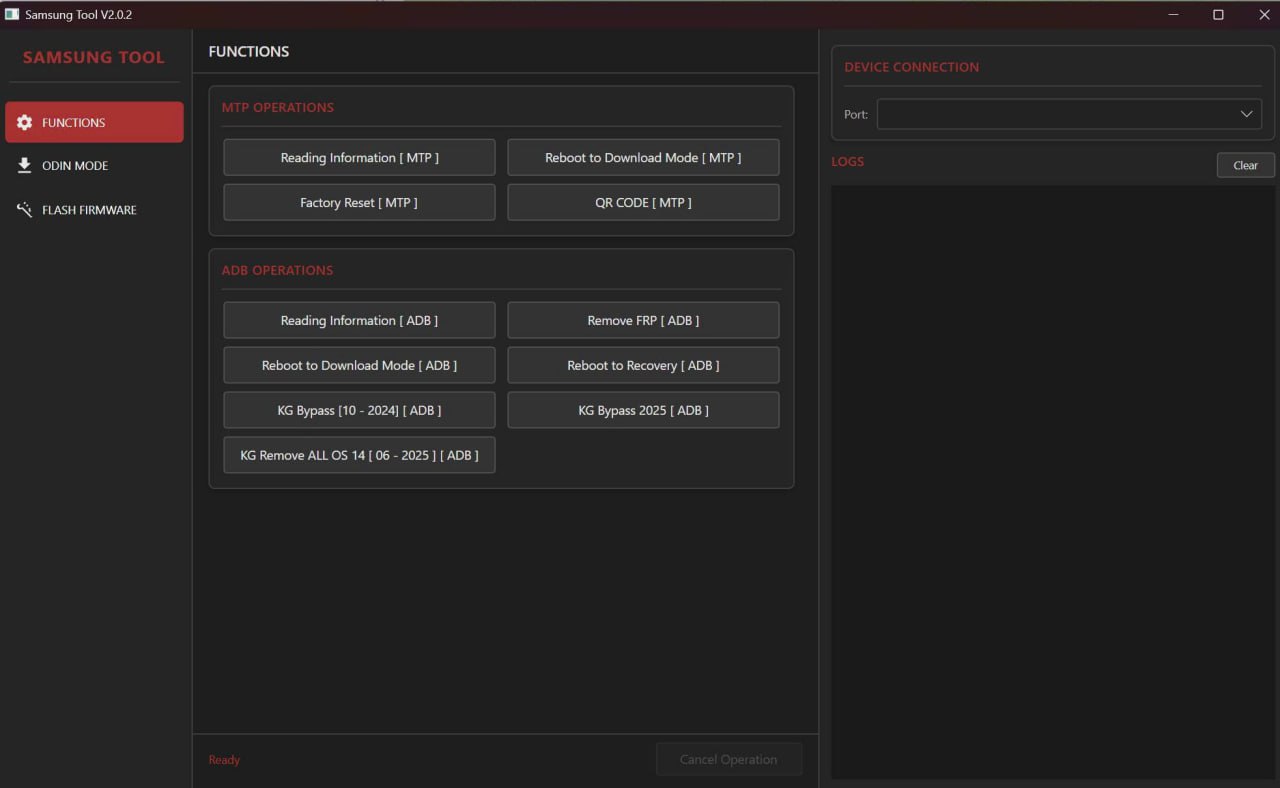Image resolution: width=1280 pixels, height=788 pixels.
Task: Click the FUNCTIONS page title
Action: coord(249,51)
